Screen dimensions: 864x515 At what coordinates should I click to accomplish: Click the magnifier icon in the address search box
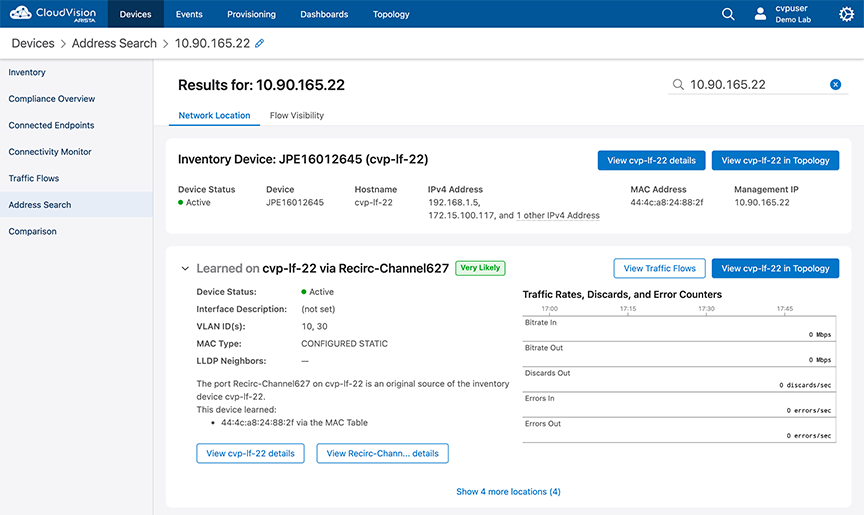pos(678,84)
